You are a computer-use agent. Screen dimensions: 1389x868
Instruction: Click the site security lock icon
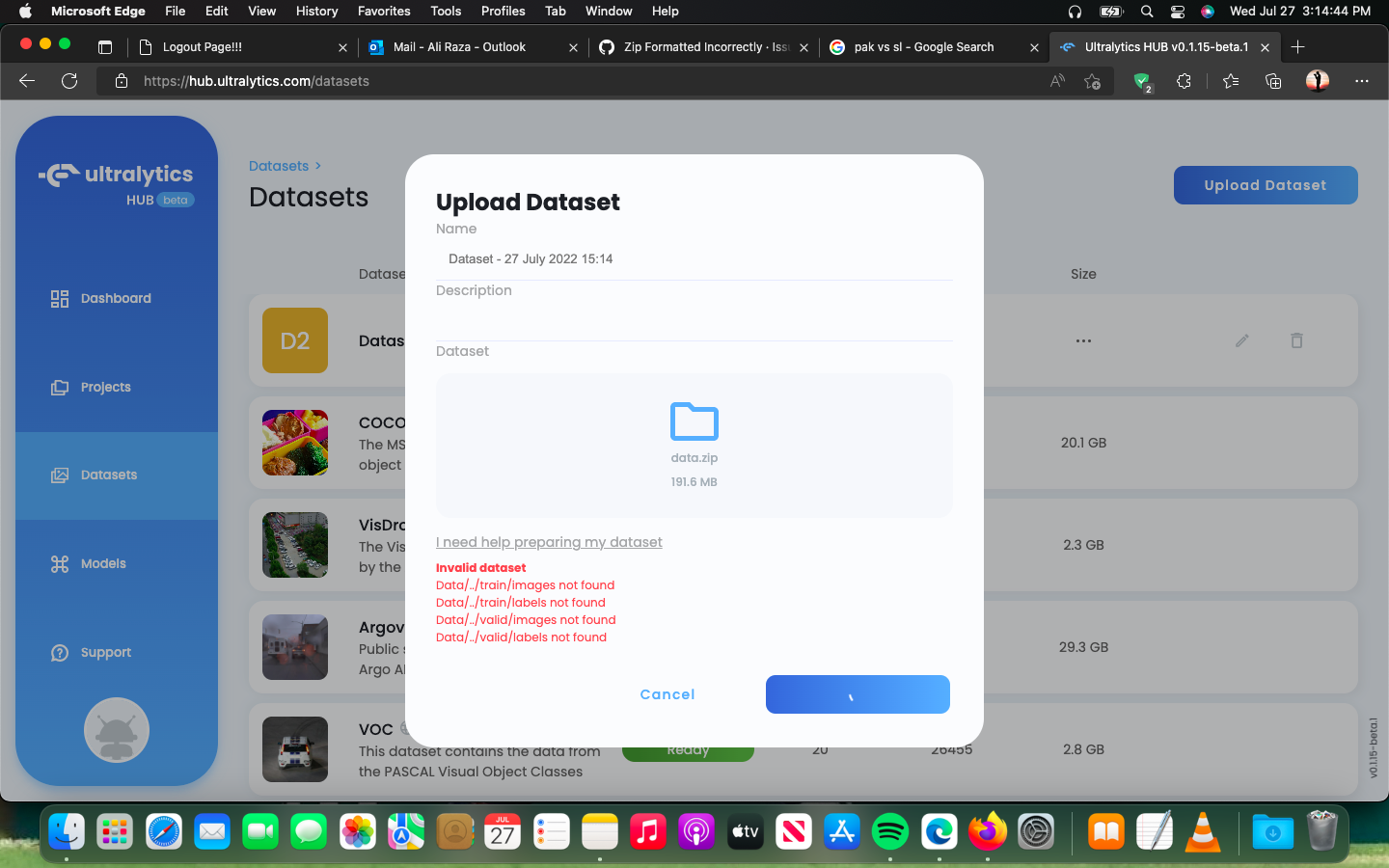(x=122, y=82)
